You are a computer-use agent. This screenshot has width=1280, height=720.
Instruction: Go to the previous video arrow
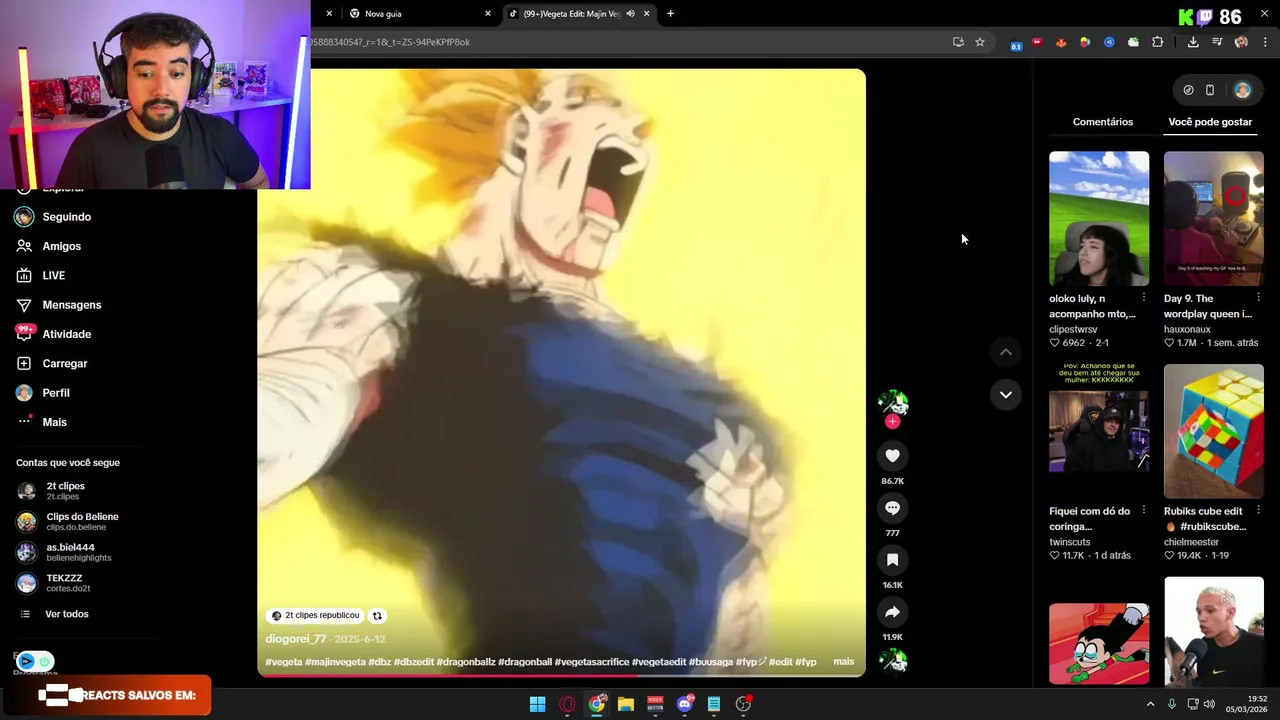click(1006, 352)
